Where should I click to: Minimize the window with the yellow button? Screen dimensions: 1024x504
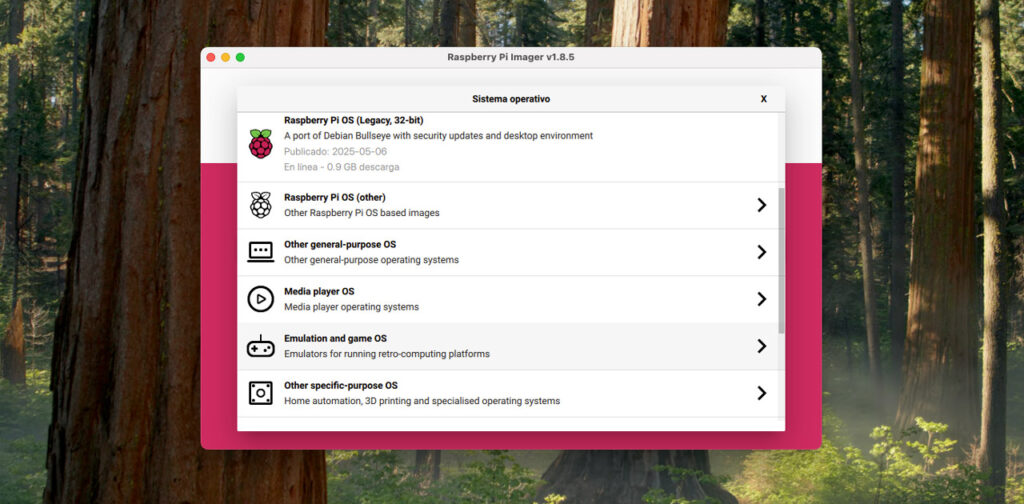point(225,57)
